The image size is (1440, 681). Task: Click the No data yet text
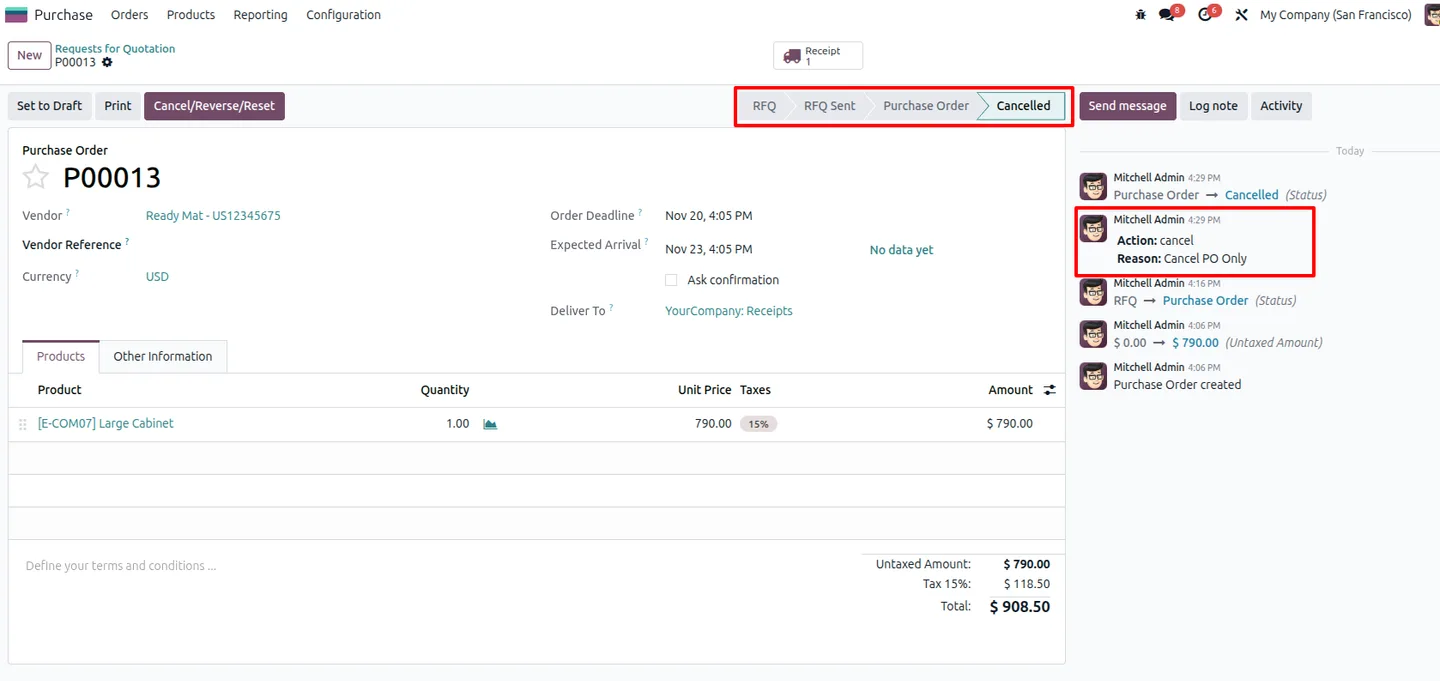pyautogui.click(x=901, y=250)
